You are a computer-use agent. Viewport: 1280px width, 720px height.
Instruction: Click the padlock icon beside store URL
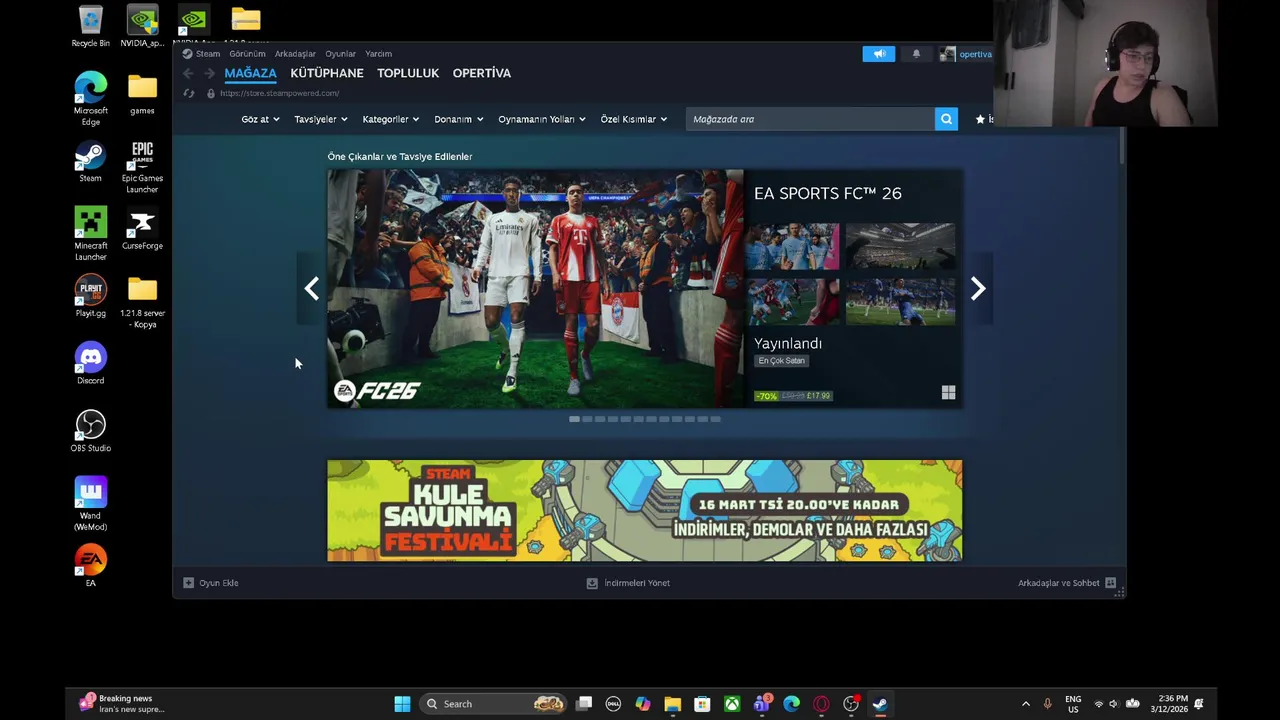pos(210,93)
